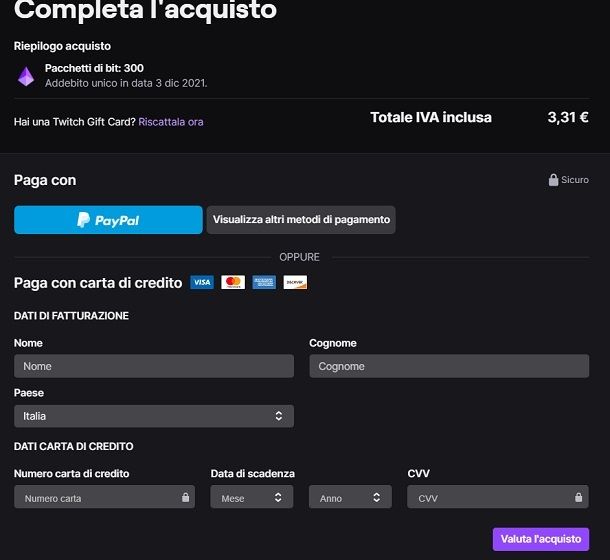Click the Discover card logo
The height and width of the screenshot is (560, 610).
(295, 282)
